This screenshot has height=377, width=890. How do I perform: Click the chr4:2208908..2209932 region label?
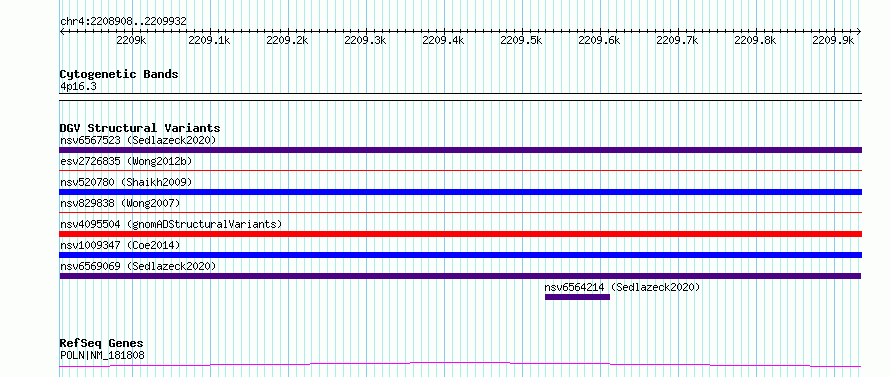[123, 21]
